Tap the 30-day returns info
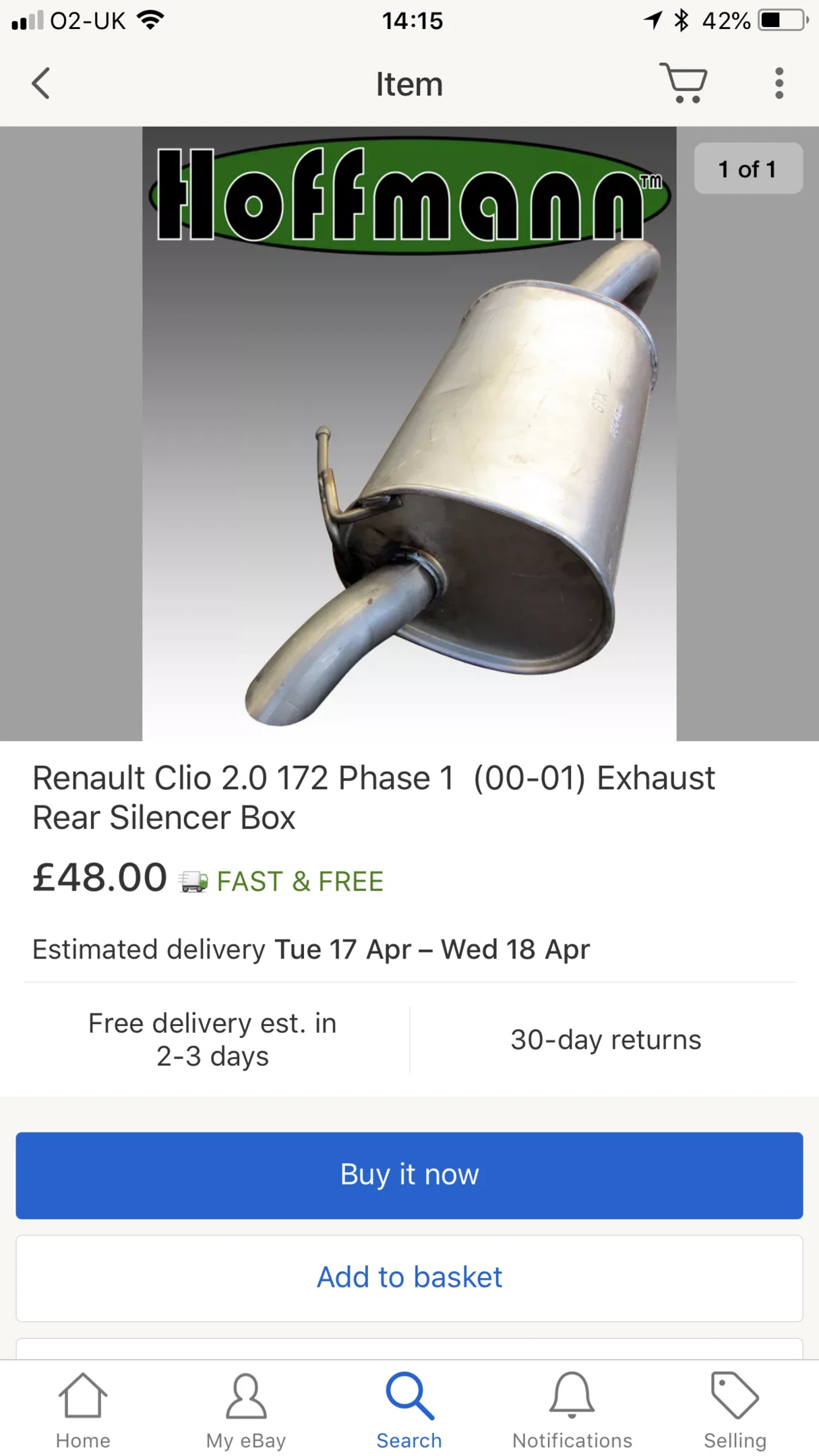This screenshot has height=1456, width=819. coord(605,1039)
